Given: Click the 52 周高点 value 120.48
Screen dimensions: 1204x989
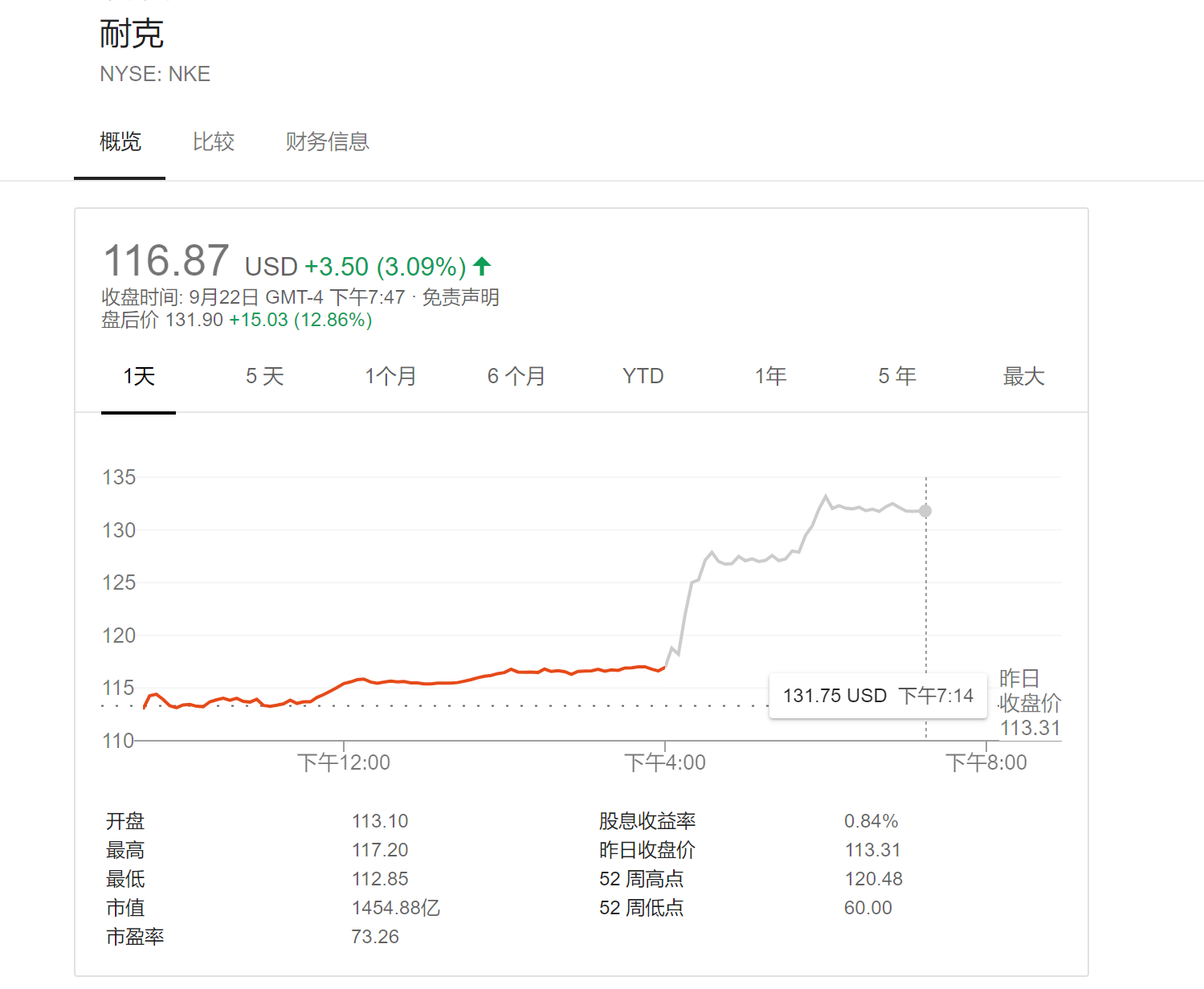Looking at the screenshot, I should 874,879.
